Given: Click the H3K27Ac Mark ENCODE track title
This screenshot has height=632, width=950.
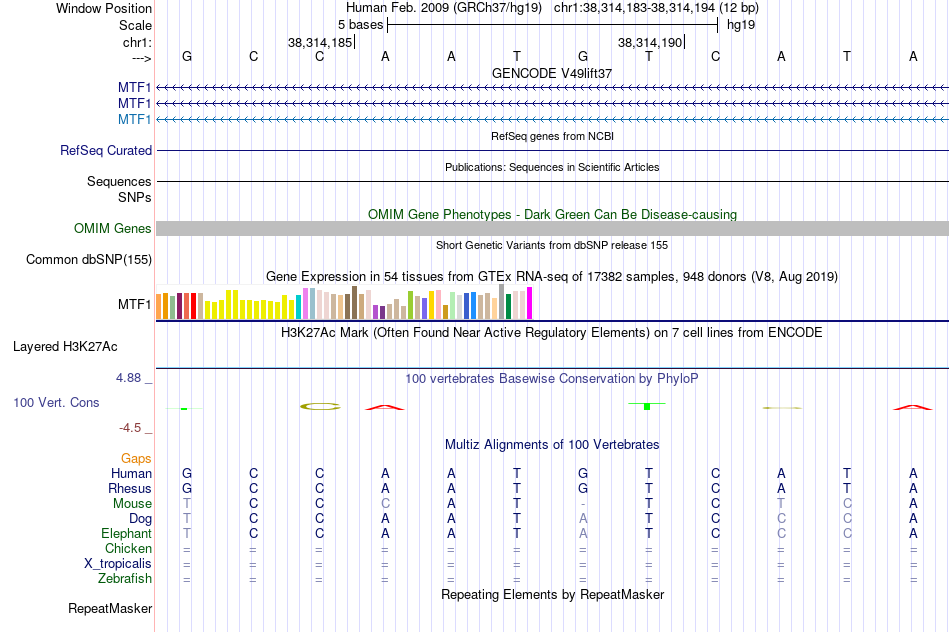Looking at the screenshot, I should pos(552,333).
